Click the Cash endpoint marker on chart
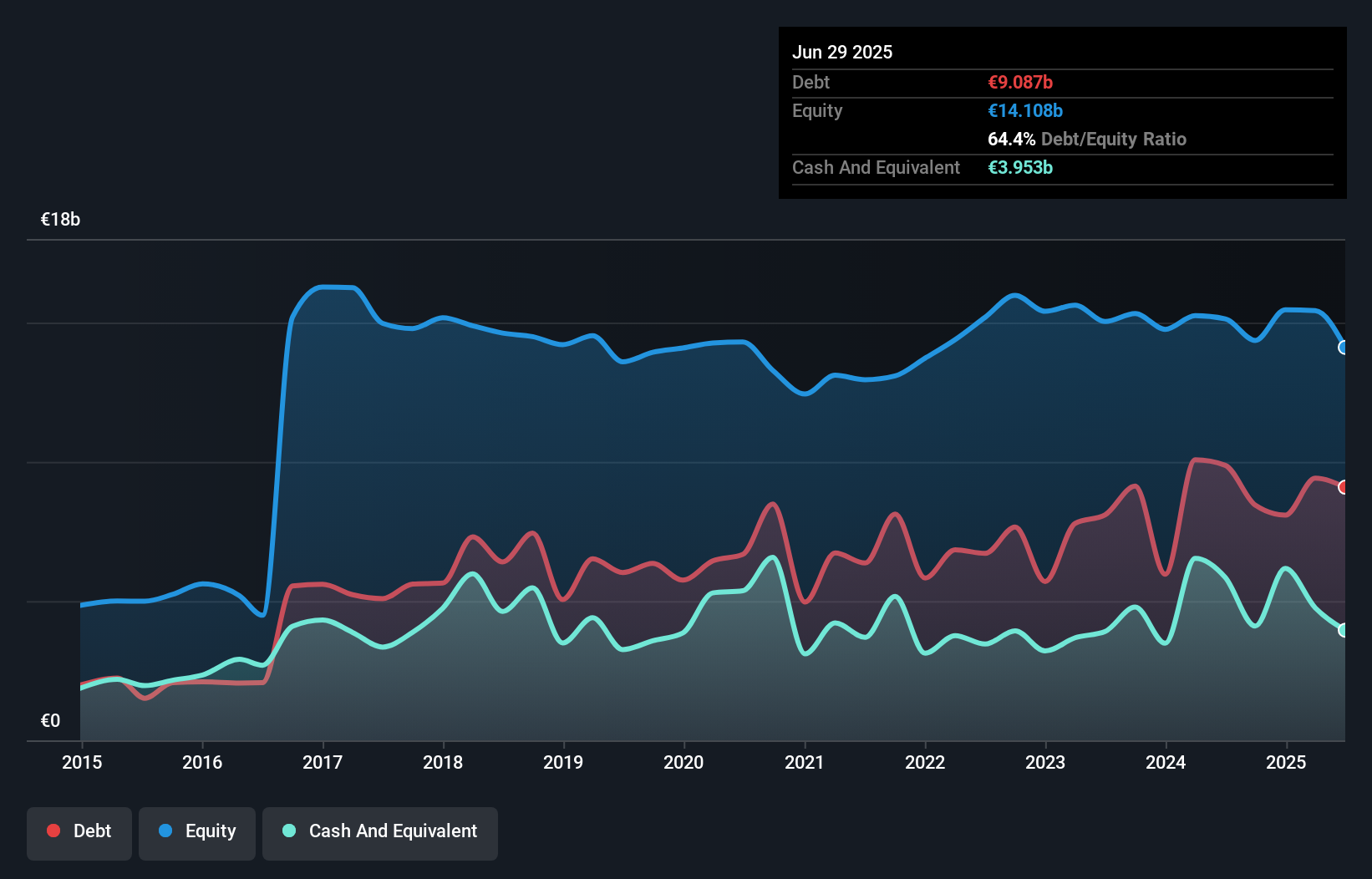 tap(1343, 631)
